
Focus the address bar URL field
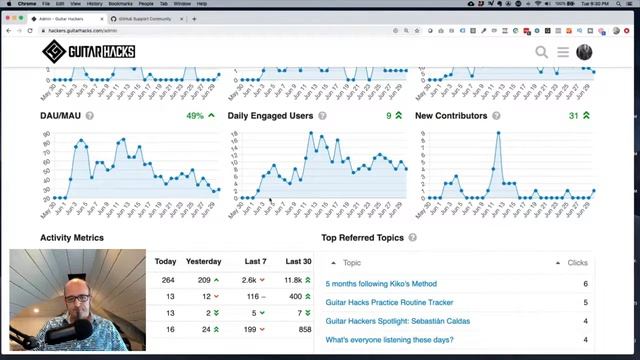[216, 31]
